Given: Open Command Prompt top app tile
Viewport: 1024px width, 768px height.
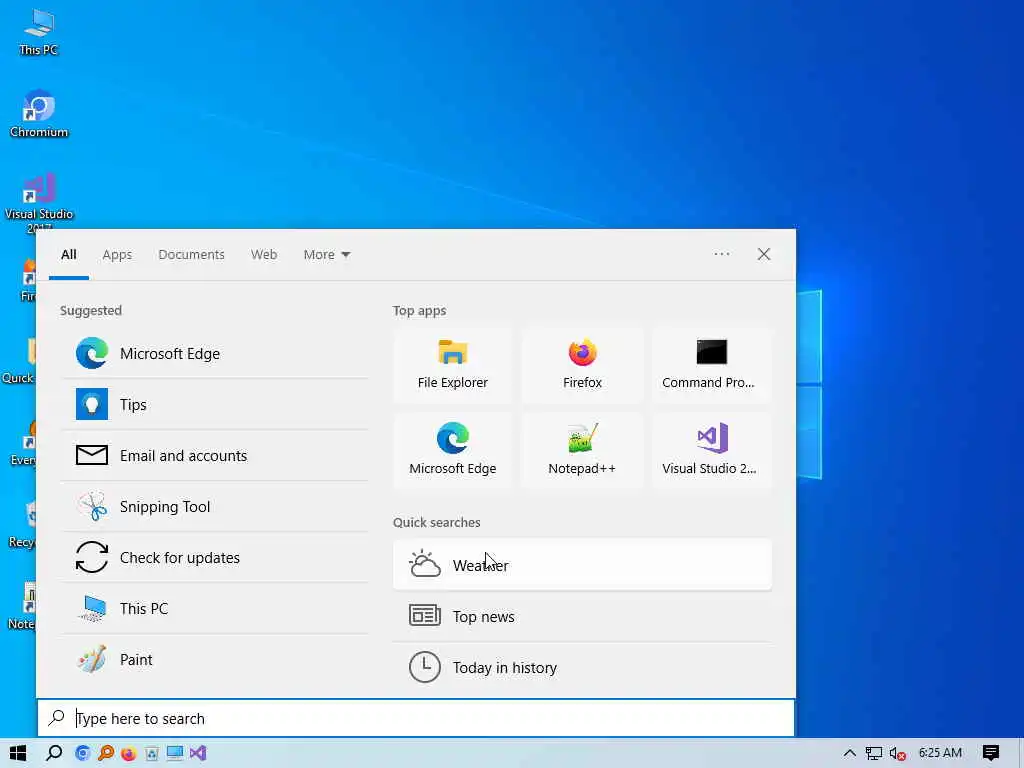Looking at the screenshot, I should [x=711, y=364].
